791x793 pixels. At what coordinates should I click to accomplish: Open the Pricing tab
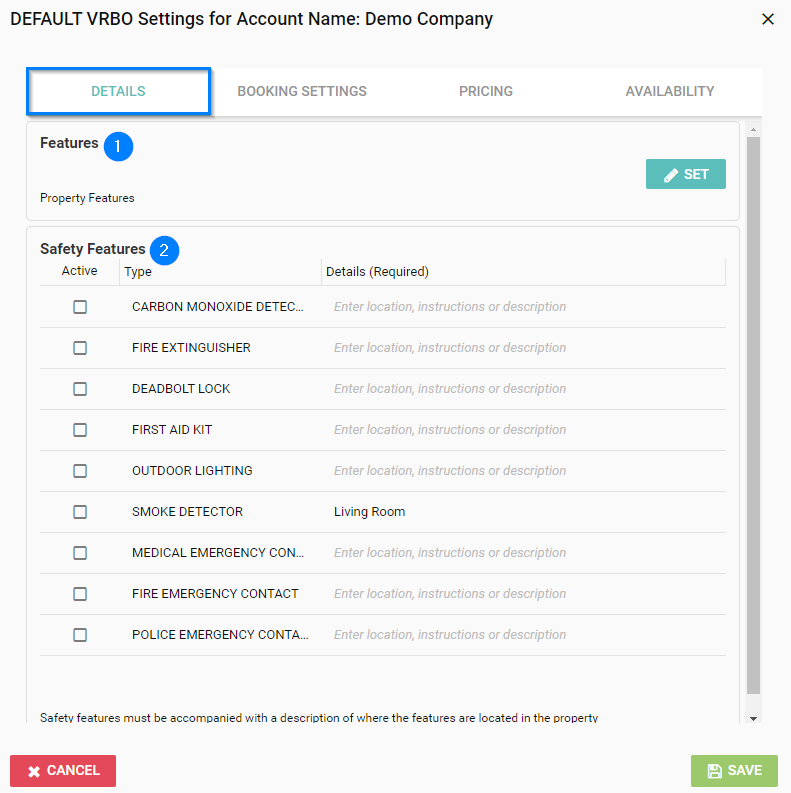[485, 91]
